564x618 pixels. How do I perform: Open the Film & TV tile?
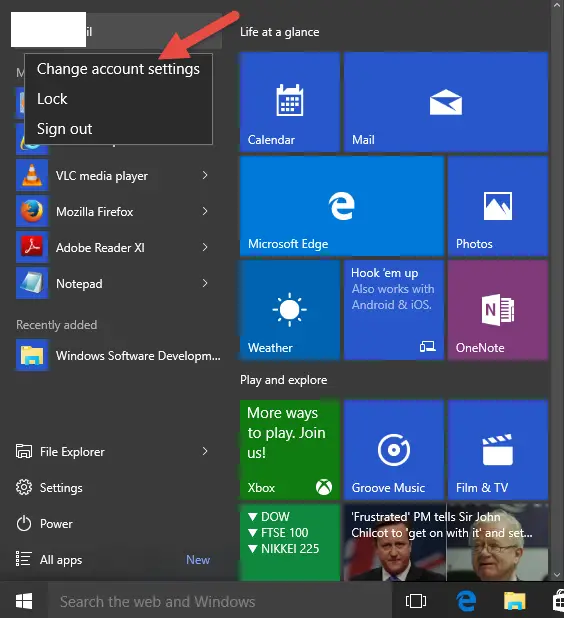pos(498,450)
